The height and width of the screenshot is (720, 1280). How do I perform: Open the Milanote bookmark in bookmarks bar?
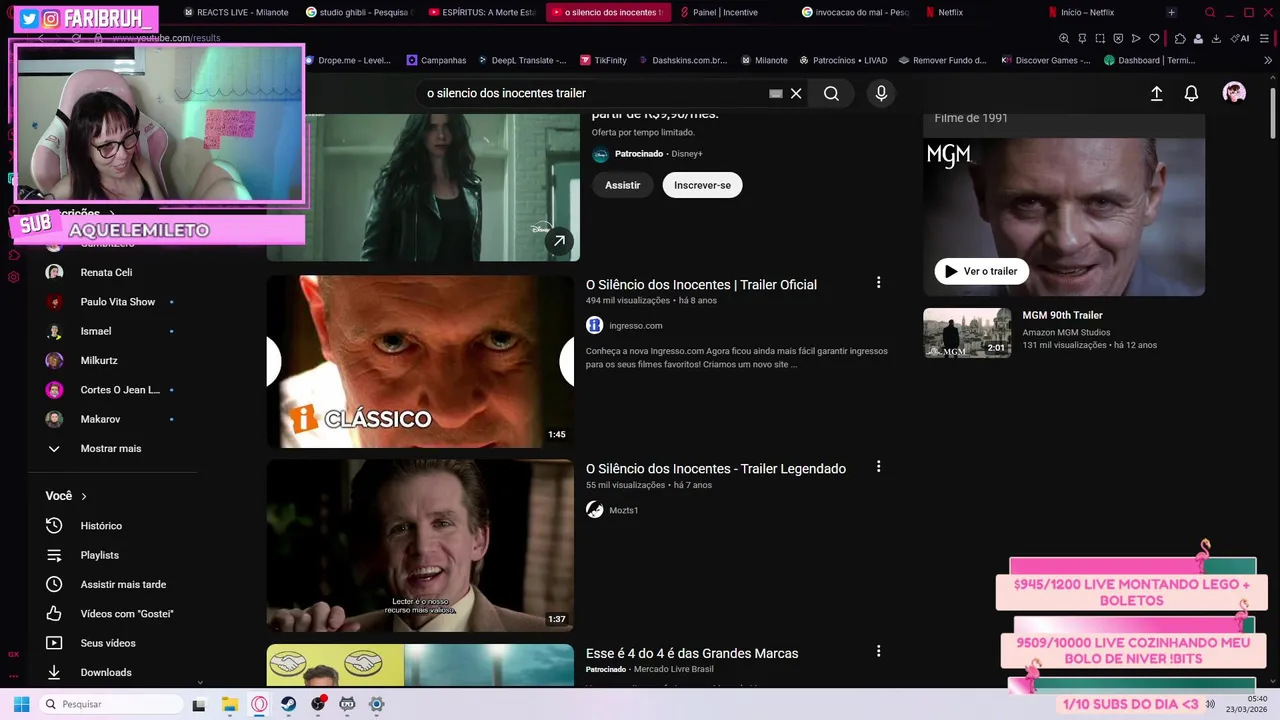[x=764, y=60]
